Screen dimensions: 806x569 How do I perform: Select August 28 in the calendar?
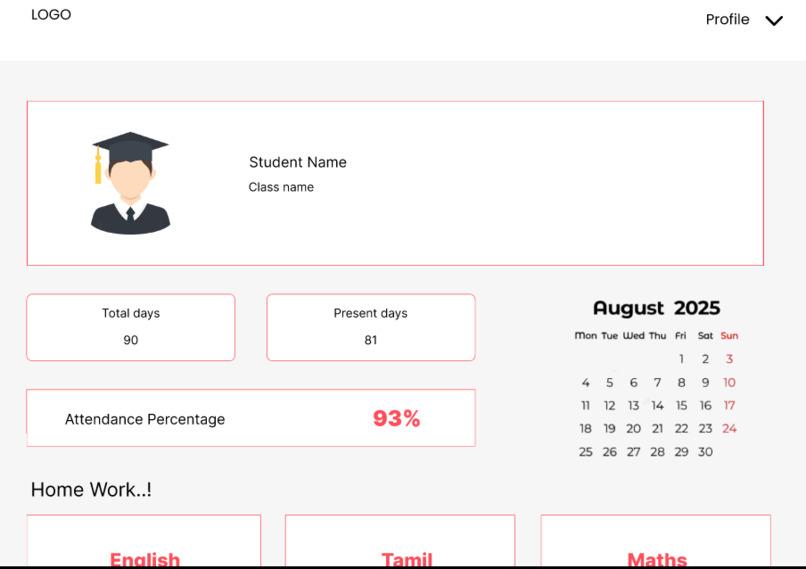coord(657,452)
